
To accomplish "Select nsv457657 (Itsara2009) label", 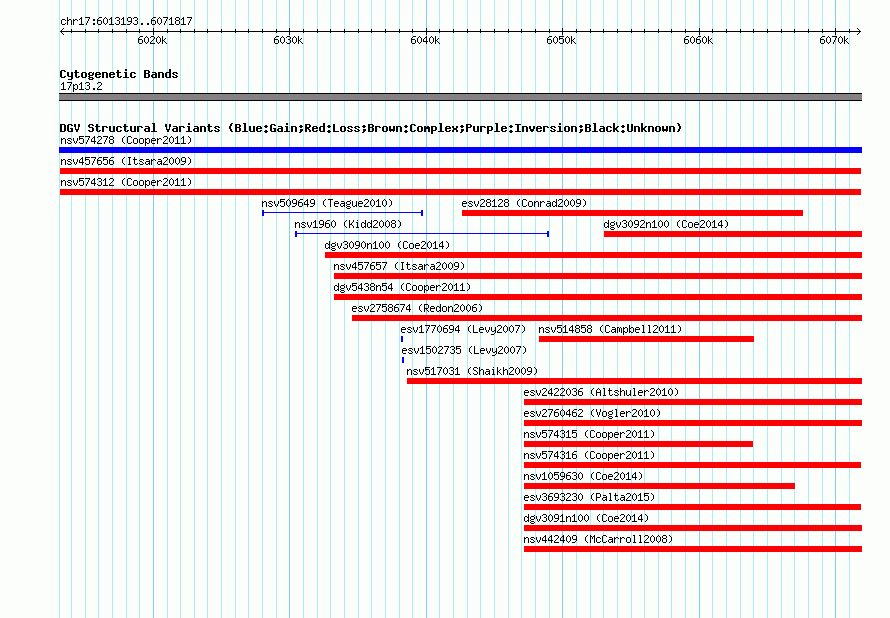I will [x=399, y=266].
